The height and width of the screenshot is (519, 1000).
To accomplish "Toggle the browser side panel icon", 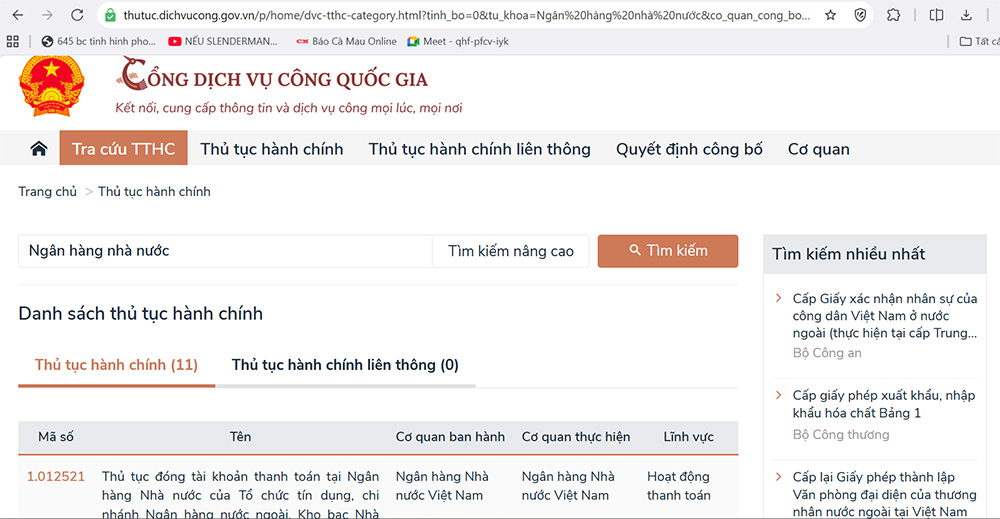I will pos(936,15).
